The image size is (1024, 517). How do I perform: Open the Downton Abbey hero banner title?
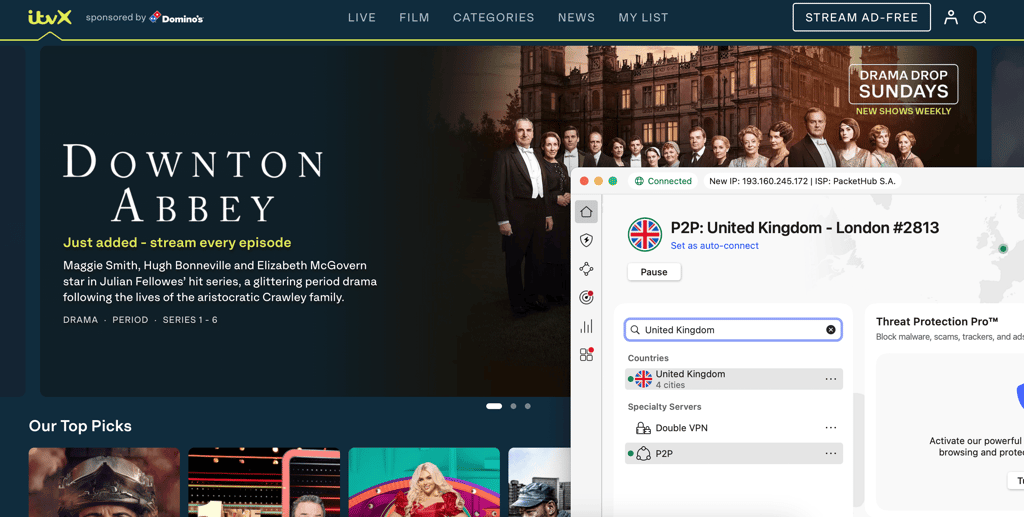coord(193,183)
